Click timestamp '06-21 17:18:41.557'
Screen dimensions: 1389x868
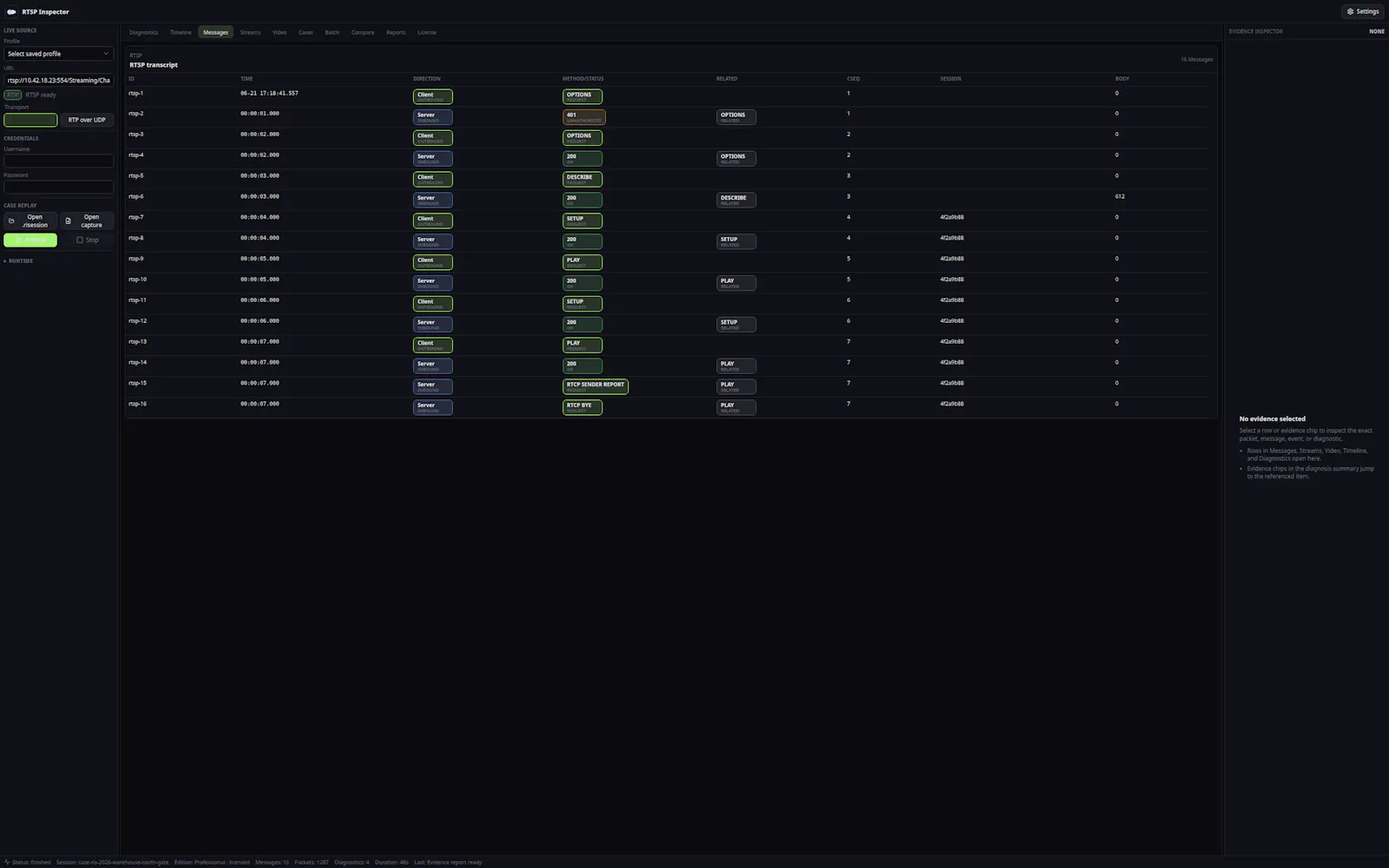(269, 93)
